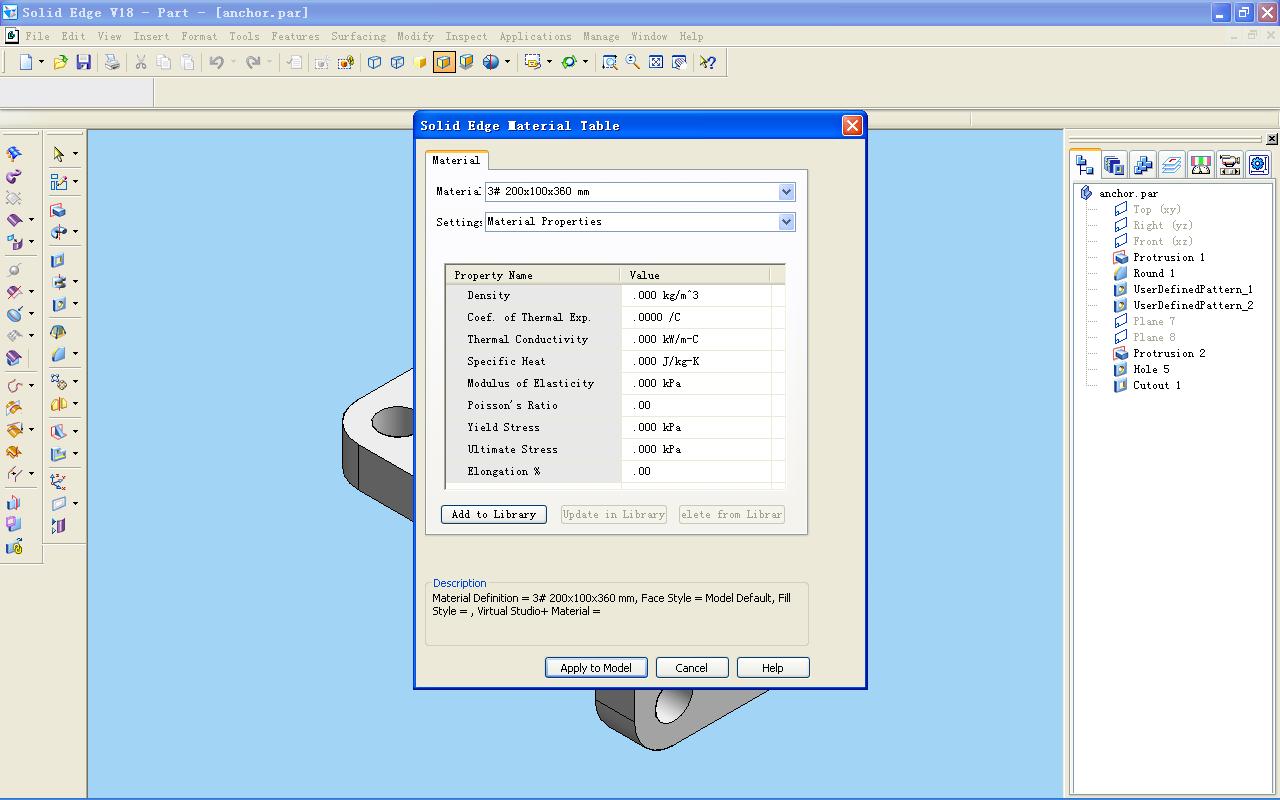Click the Cancel button
1280x800 pixels.
click(x=691, y=668)
